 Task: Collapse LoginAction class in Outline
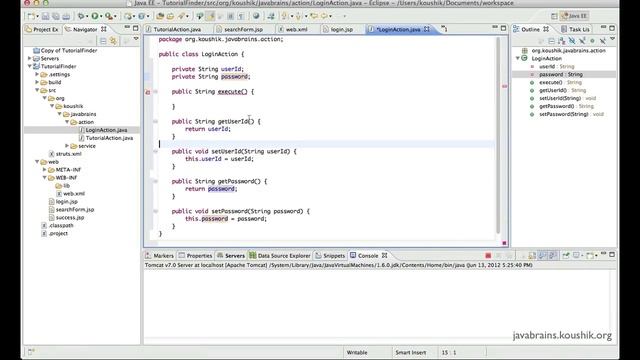518,58
